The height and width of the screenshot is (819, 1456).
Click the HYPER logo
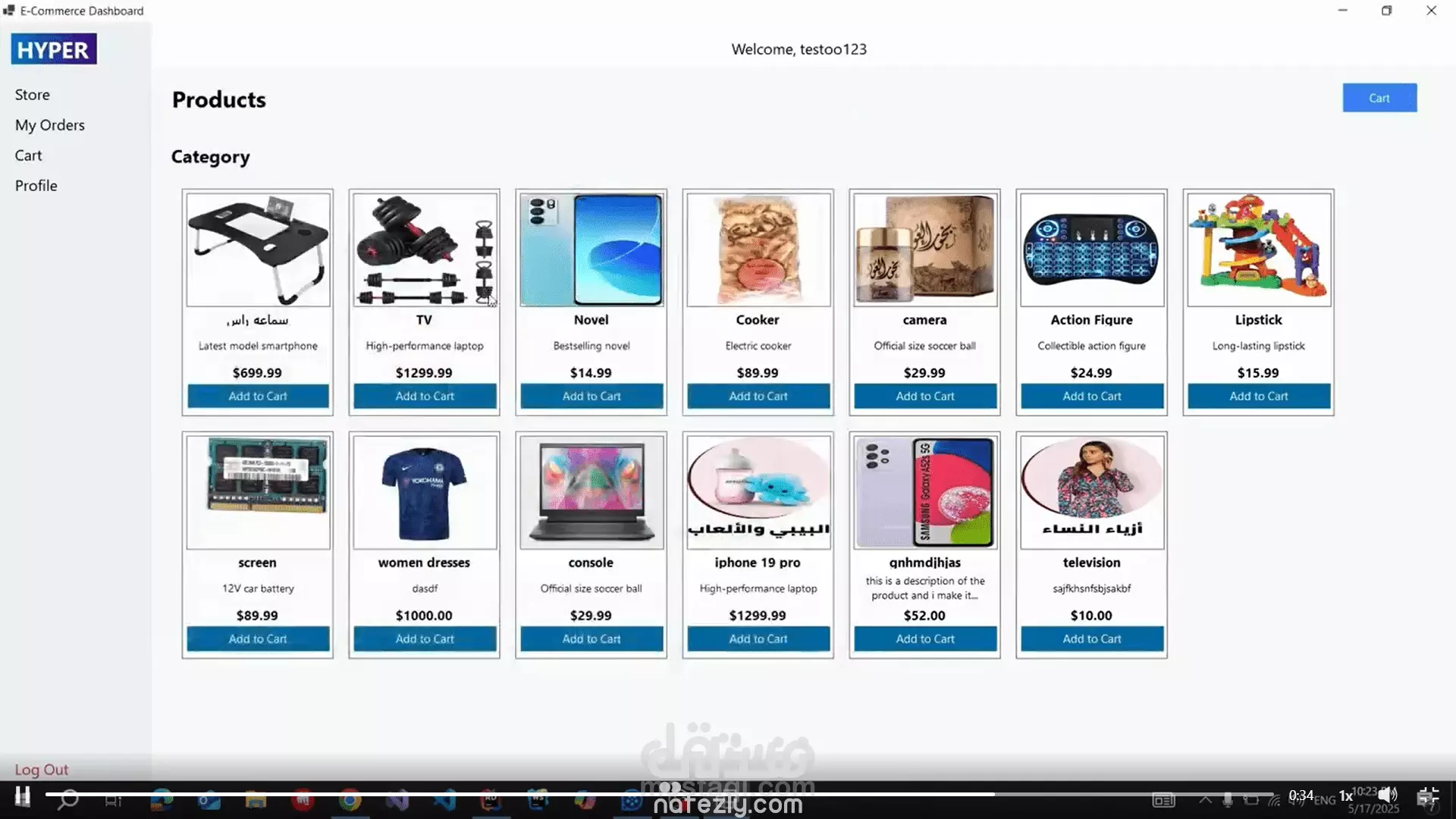[x=54, y=49]
